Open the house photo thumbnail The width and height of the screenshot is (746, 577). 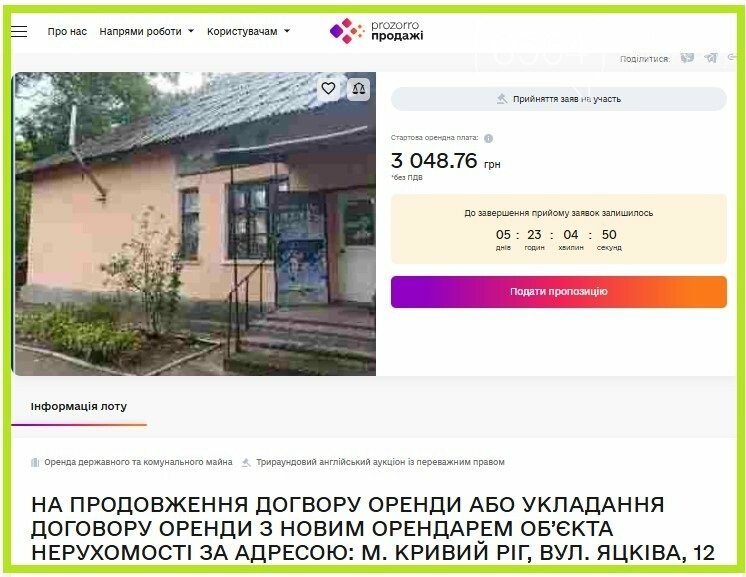[x=194, y=224]
